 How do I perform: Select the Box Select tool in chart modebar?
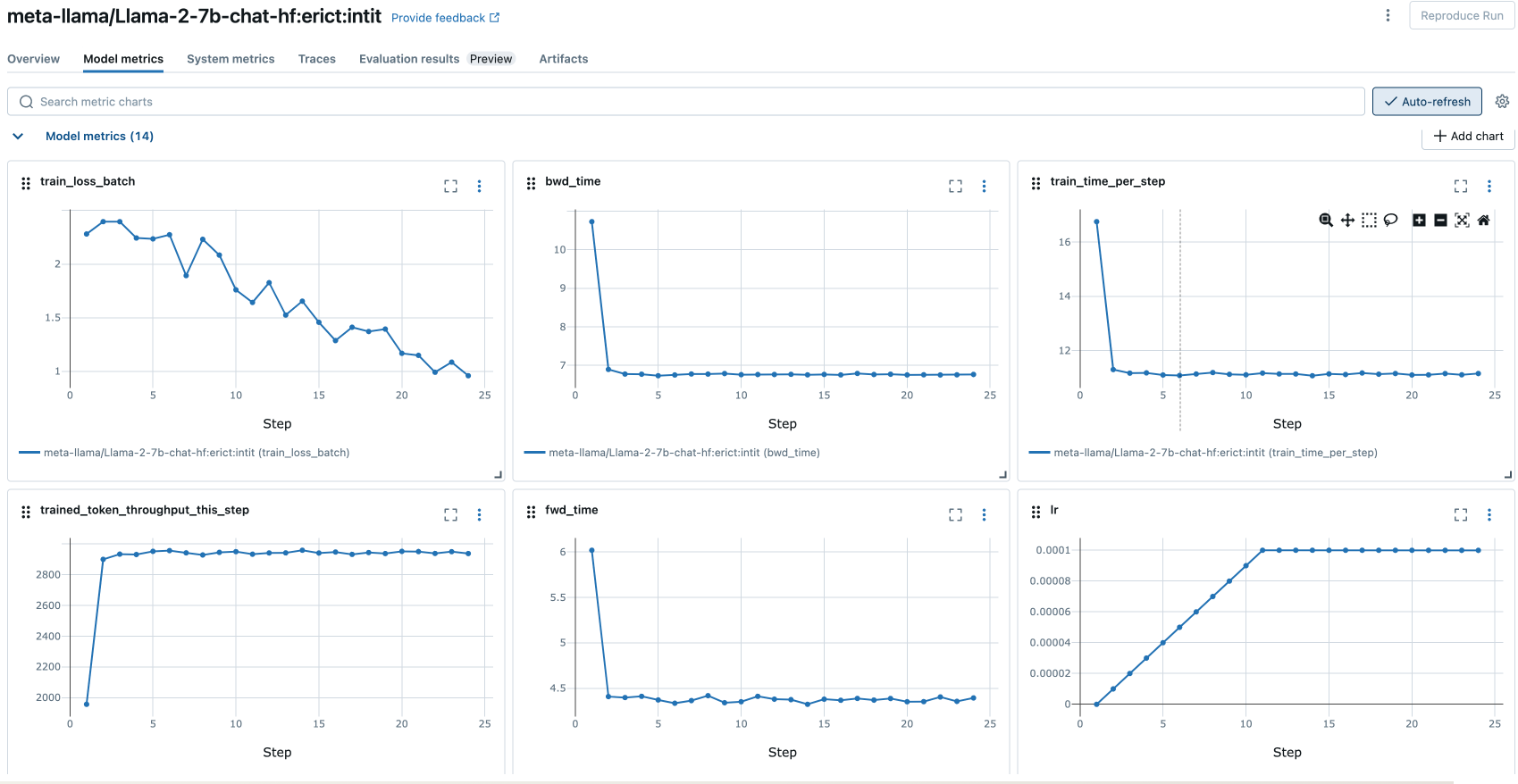click(1369, 220)
